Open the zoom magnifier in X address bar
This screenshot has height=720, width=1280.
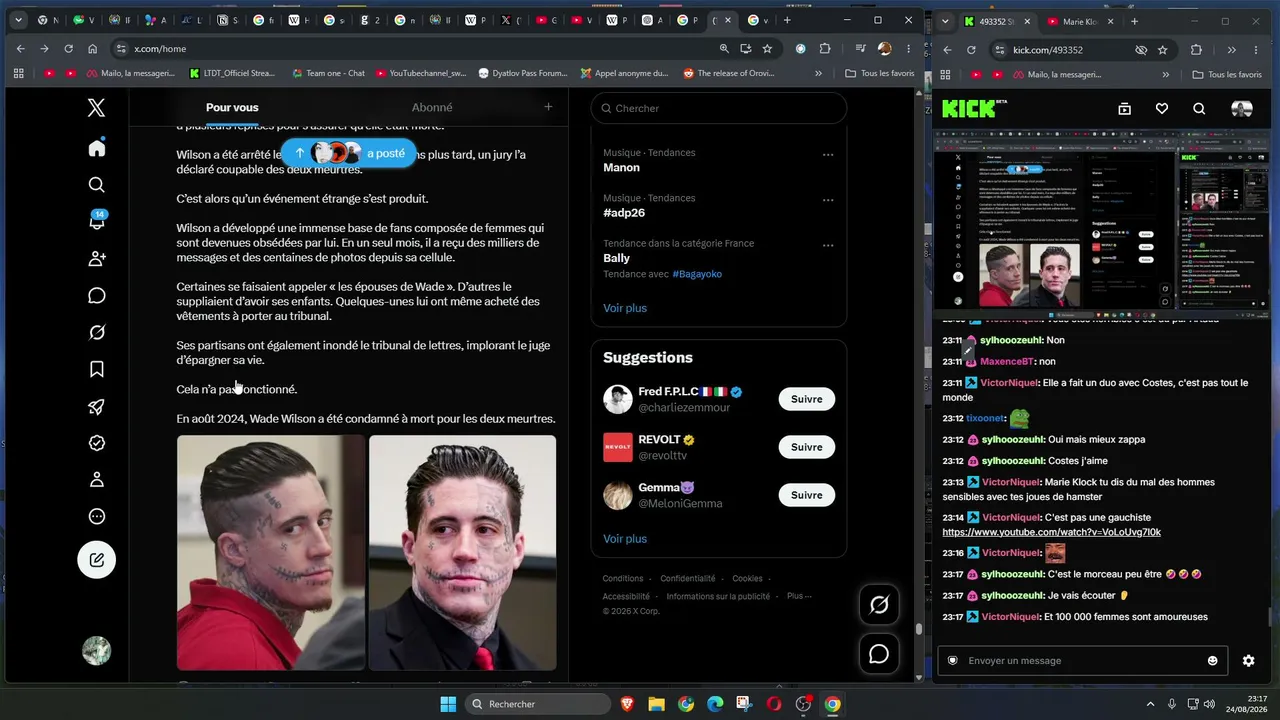[724, 48]
